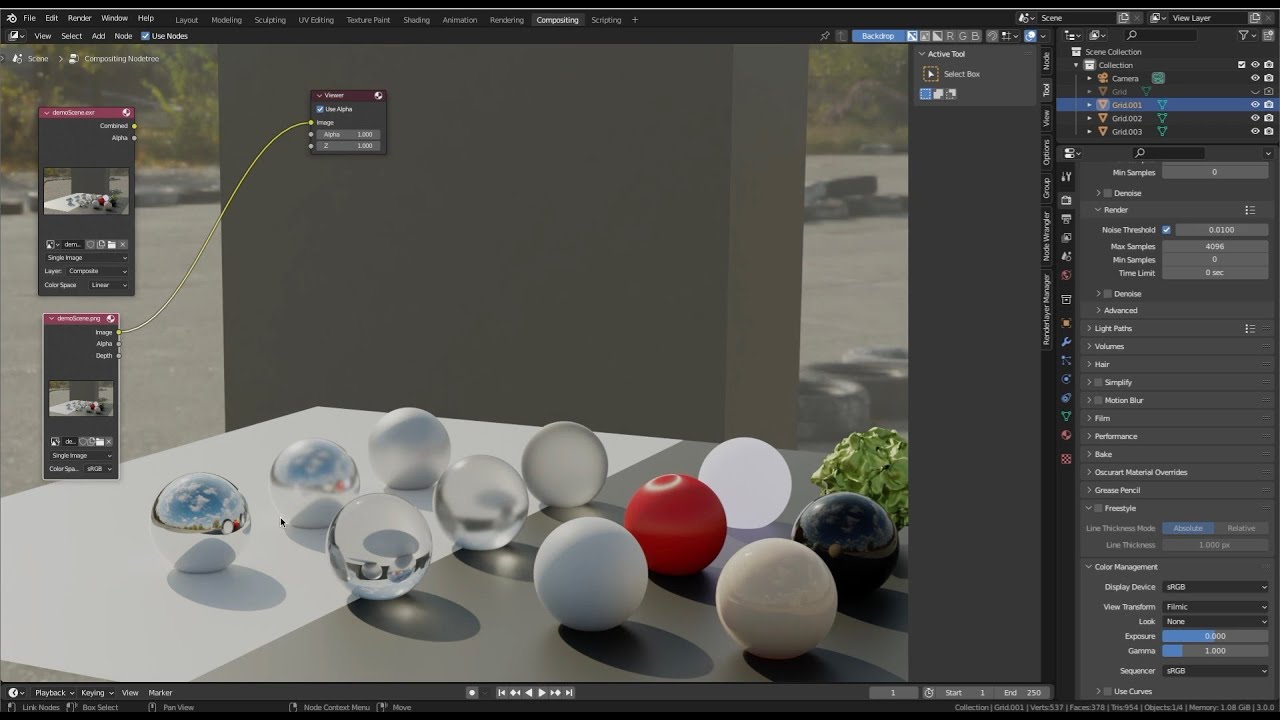Hide Camera in viewport via eye icon

pyautogui.click(x=1255, y=78)
